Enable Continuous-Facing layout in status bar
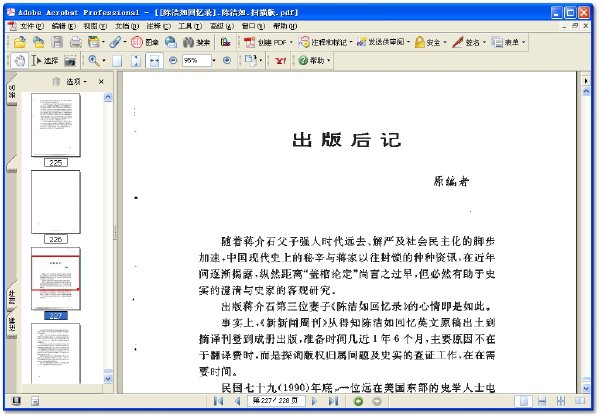 click(561, 401)
